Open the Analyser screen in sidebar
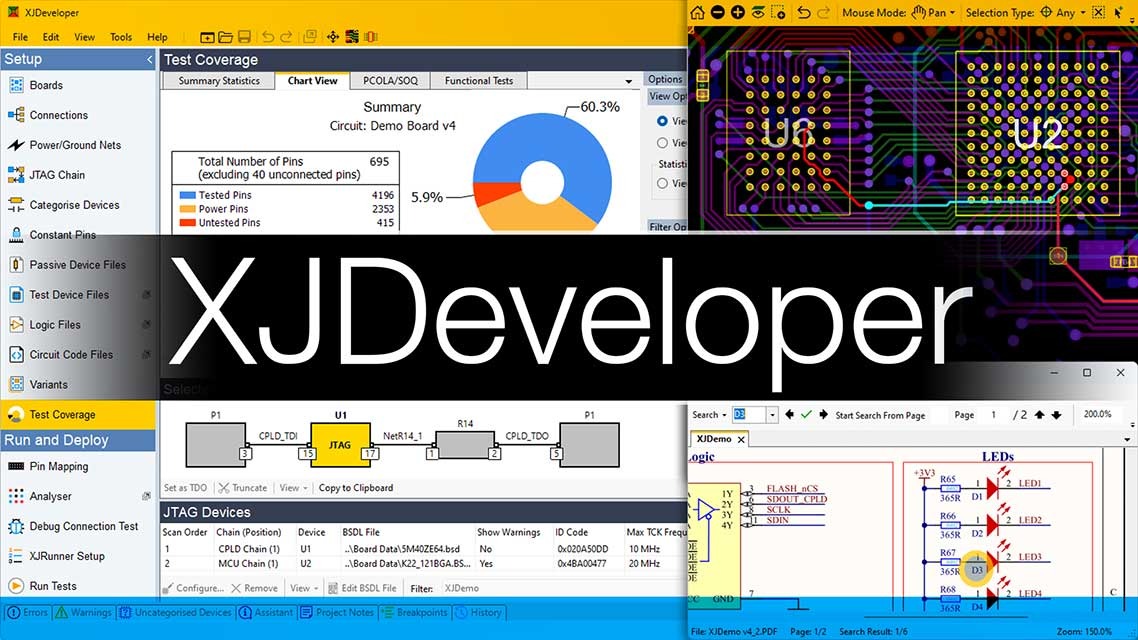This screenshot has height=640, width=1138. 50,496
